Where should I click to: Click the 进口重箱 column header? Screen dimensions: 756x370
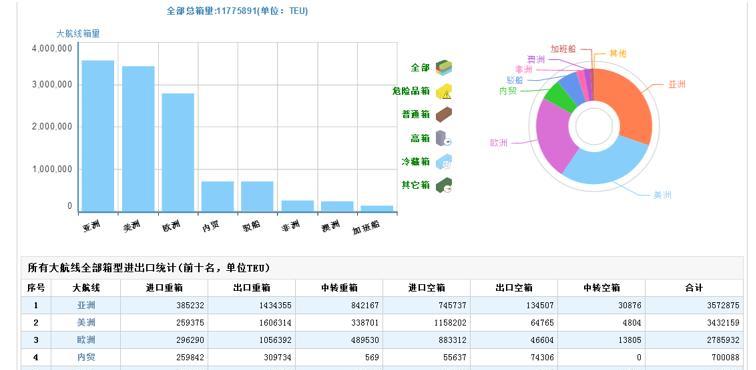[164, 288]
